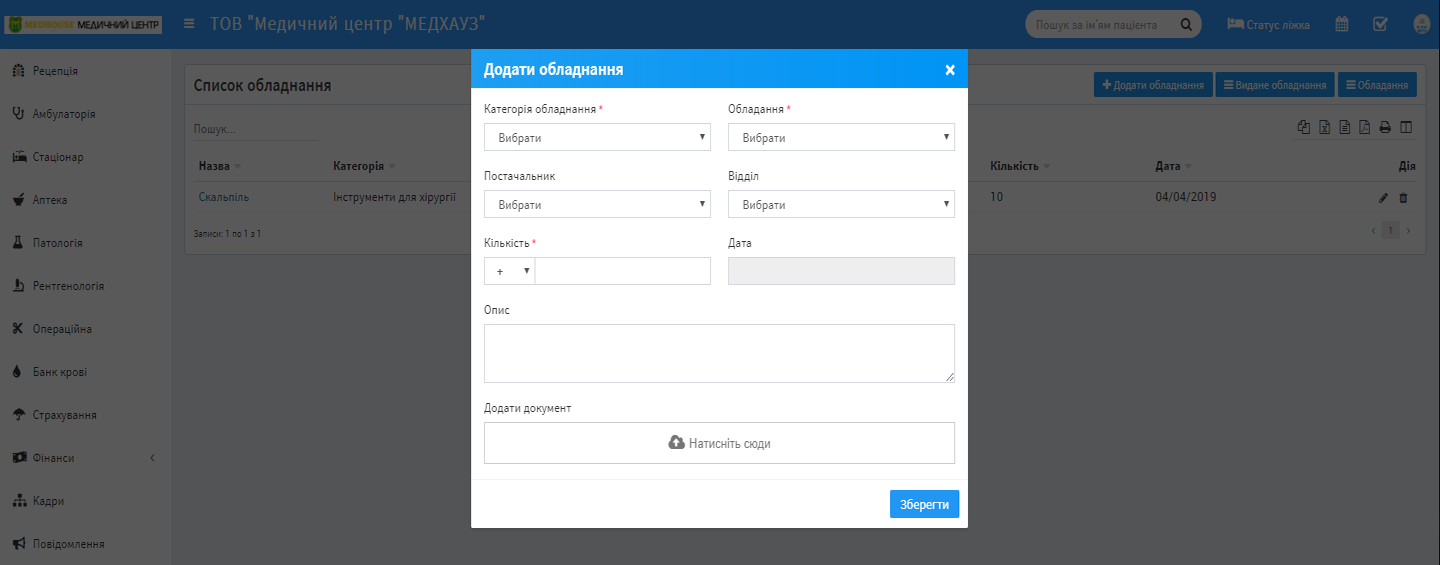Expand the Постачальник dropdown
Viewport: 1440px width, 565px height.
point(597,204)
